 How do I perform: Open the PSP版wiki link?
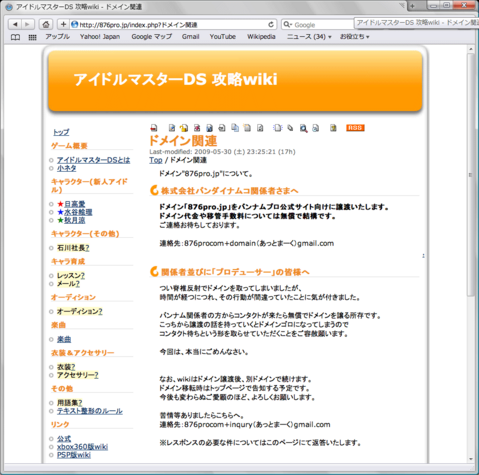click(x=74, y=455)
